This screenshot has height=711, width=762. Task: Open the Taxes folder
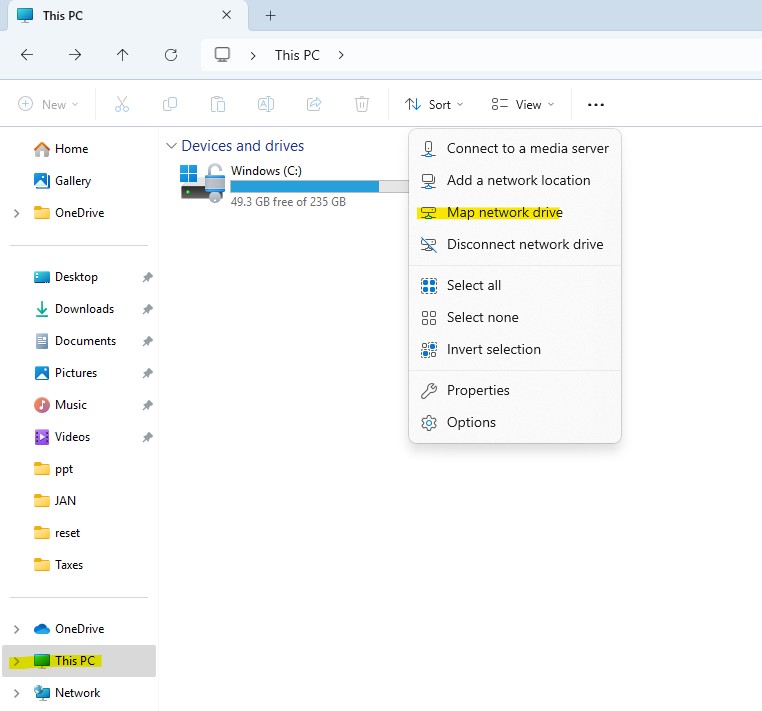tap(58, 565)
